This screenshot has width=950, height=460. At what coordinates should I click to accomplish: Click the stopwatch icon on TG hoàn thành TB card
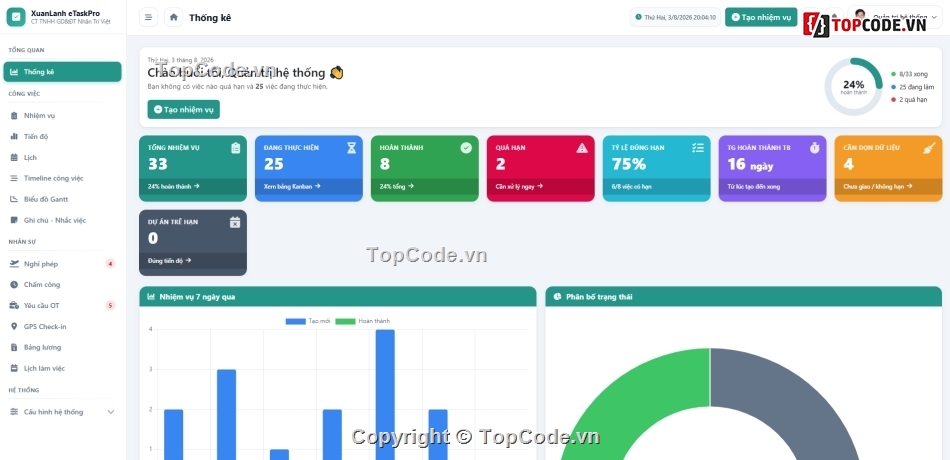(x=814, y=148)
